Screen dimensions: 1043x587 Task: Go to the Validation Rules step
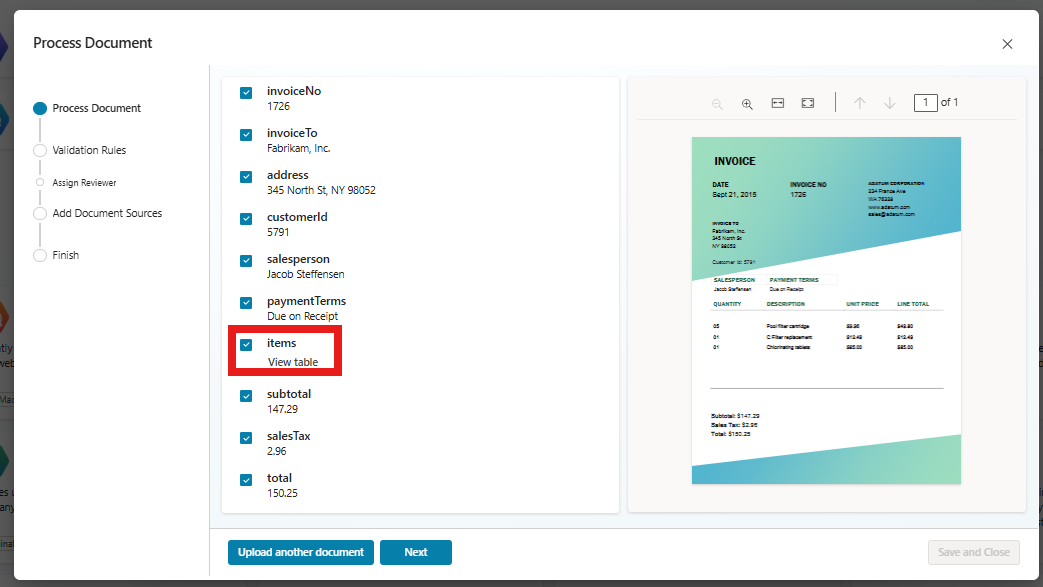(89, 150)
